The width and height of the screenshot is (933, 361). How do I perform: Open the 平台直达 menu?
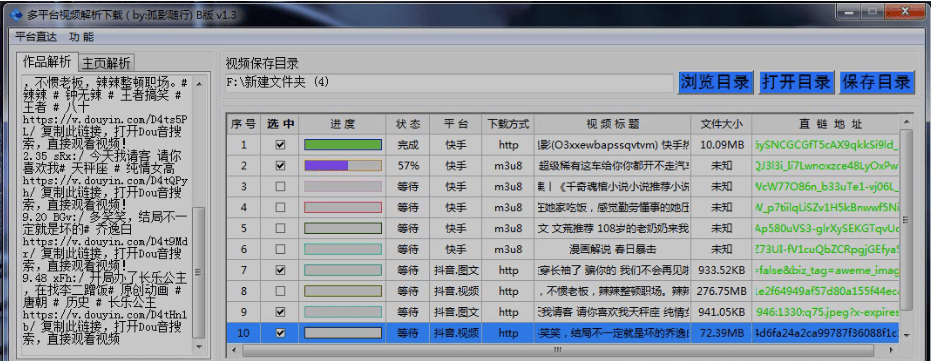pyautogui.click(x=36, y=37)
